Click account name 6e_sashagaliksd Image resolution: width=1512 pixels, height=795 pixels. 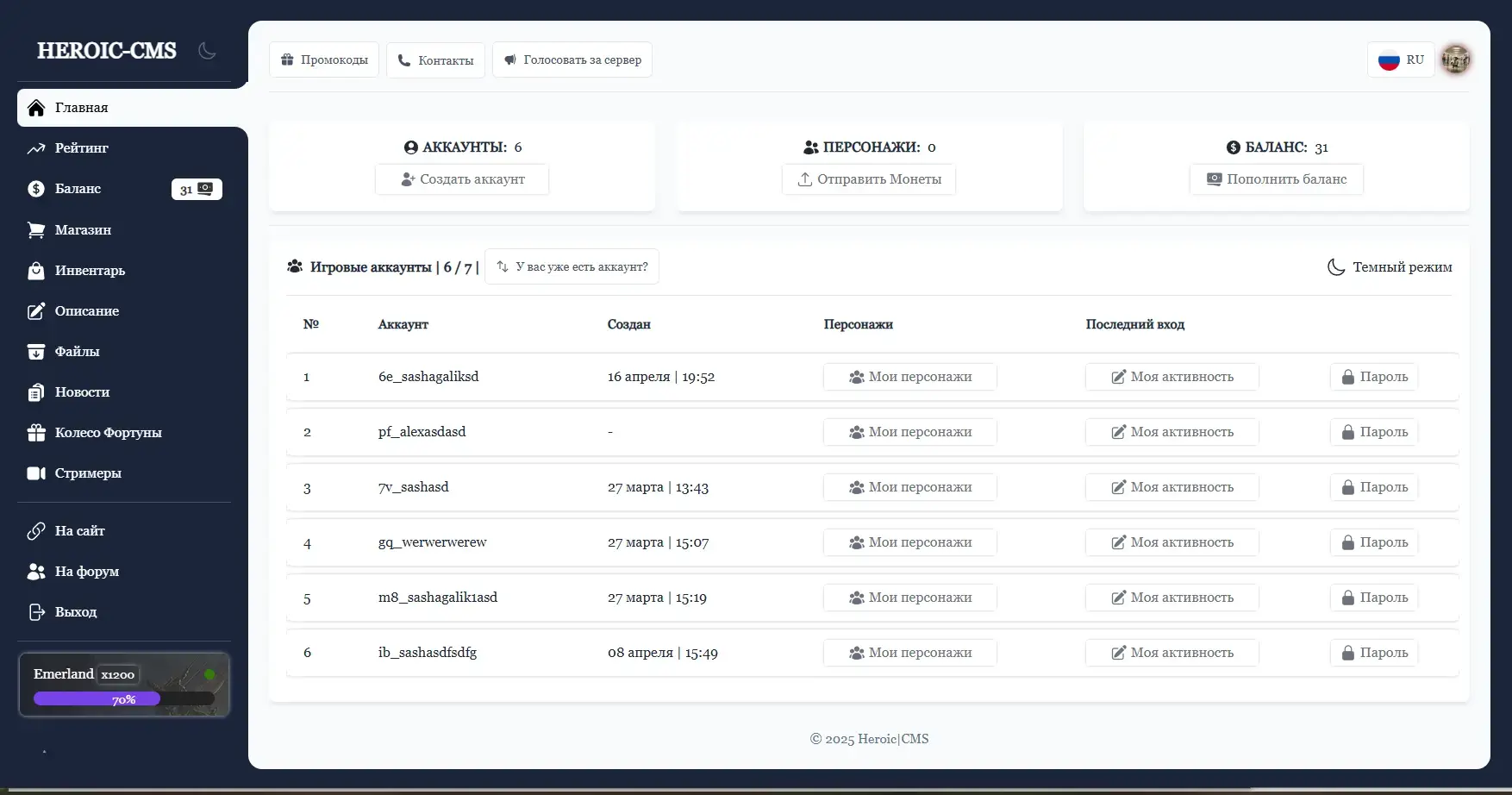[x=428, y=377]
